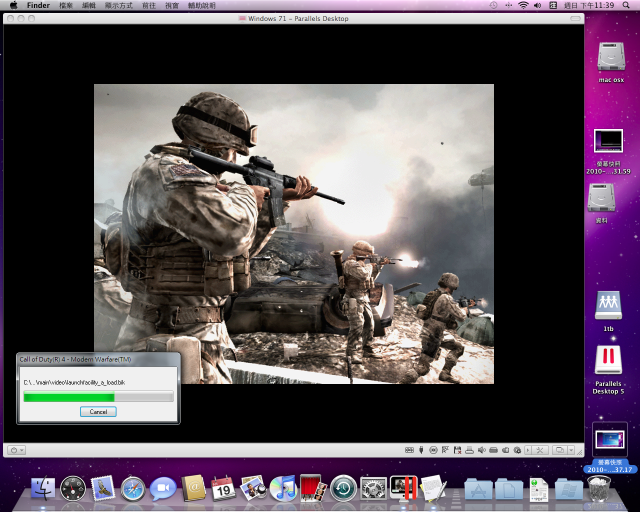
Task: Open iPhoto from the Dock
Action: (253, 488)
